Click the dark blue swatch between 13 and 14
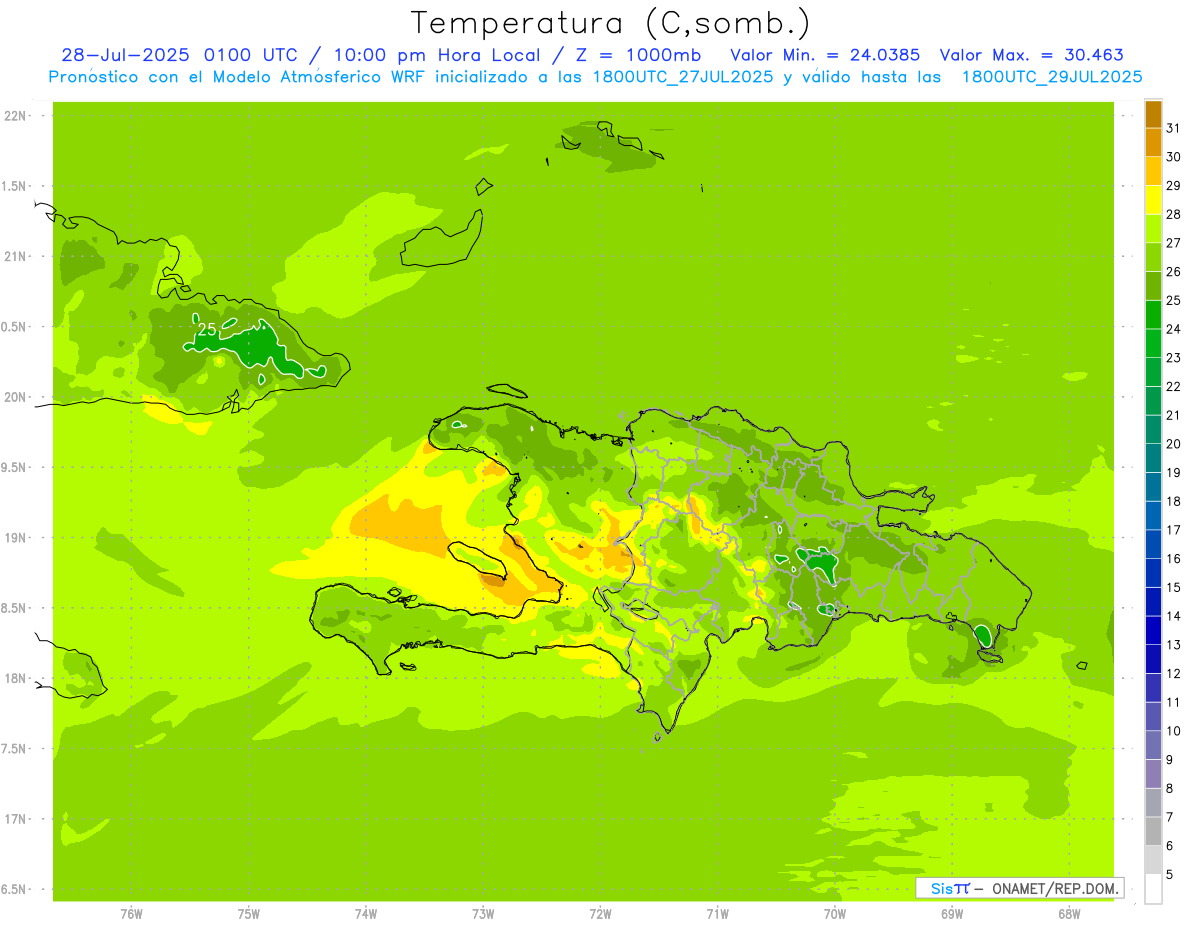The height and width of the screenshot is (927, 1200). (x=1153, y=631)
